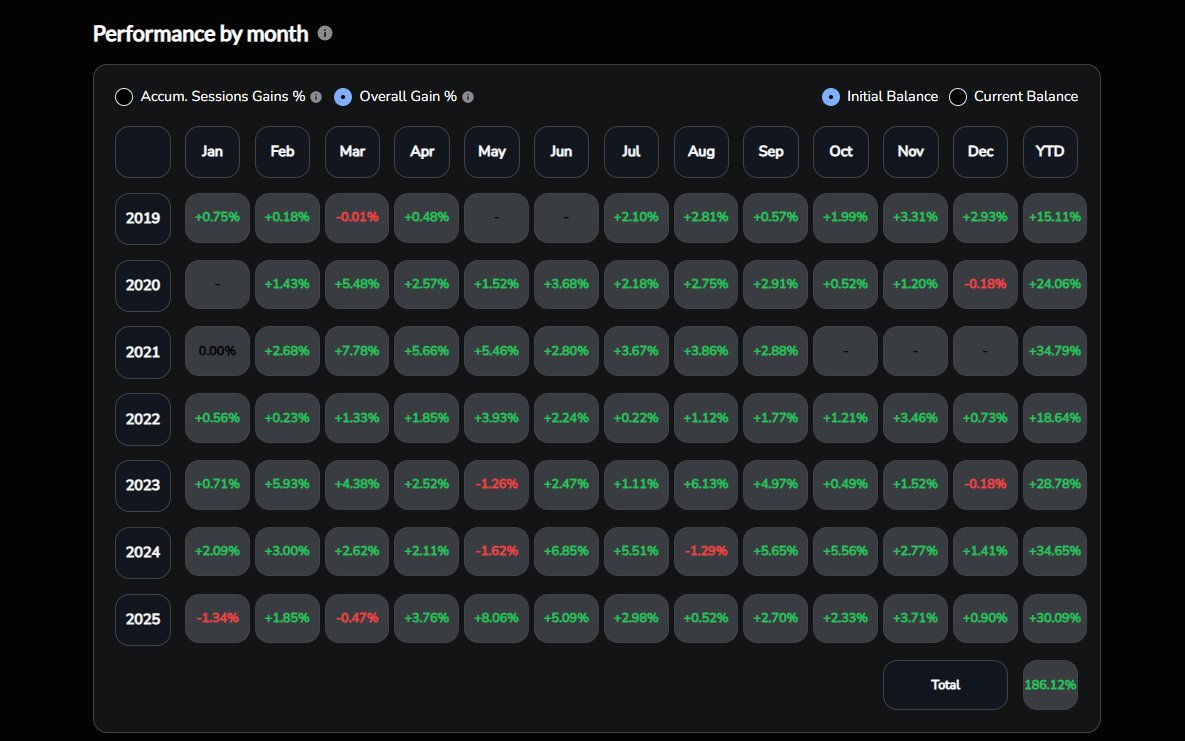This screenshot has height=741, width=1185.
Task: Click the +3.71% cell for November 2025
Action: [915, 619]
